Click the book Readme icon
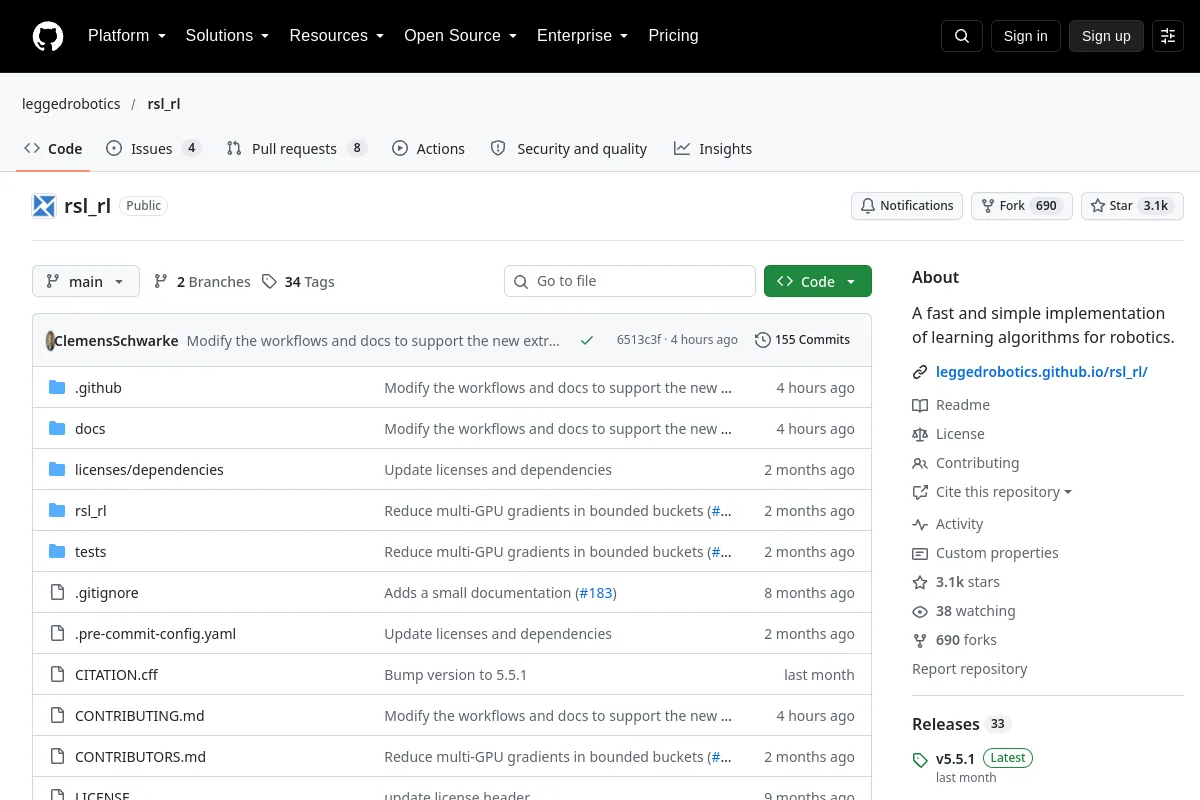 pyautogui.click(x=920, y=405)
